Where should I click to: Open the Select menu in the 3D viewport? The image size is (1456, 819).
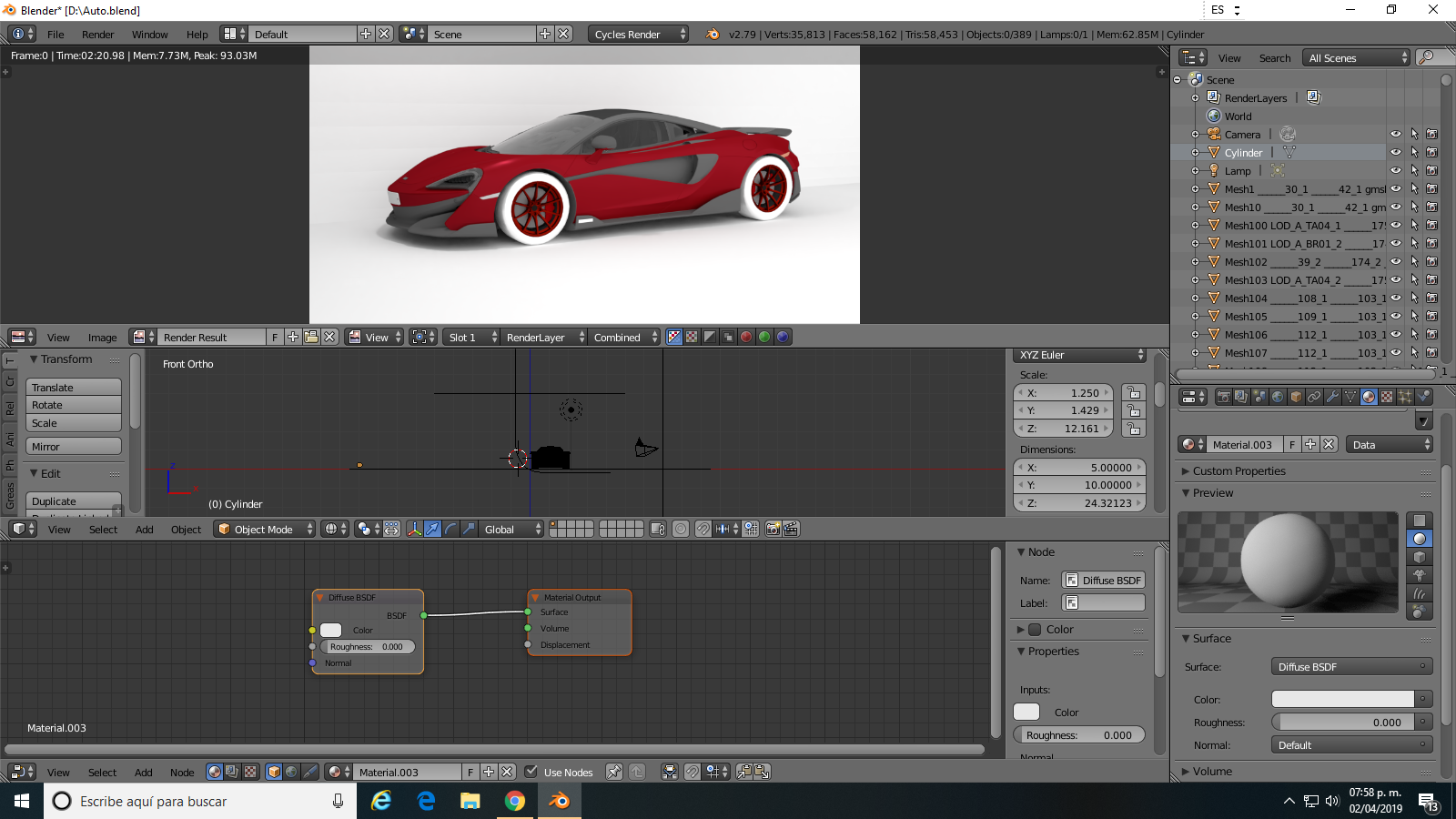(102, 529)
